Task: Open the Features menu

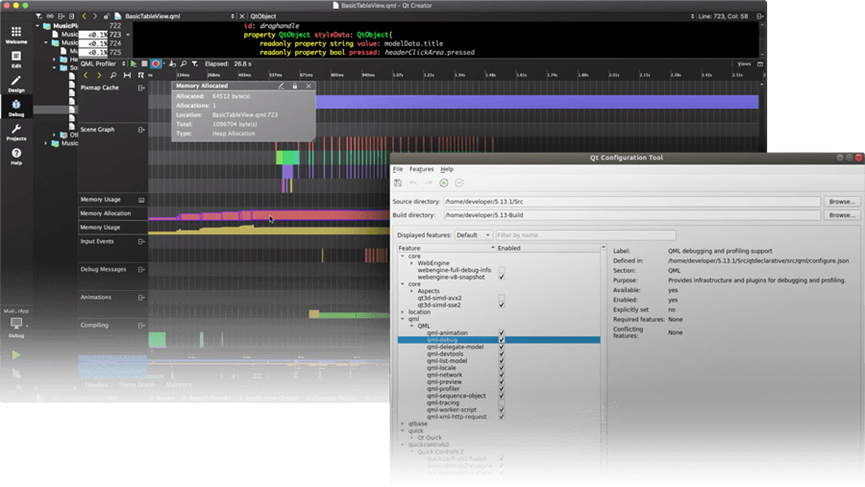Action: pos(421,169)
